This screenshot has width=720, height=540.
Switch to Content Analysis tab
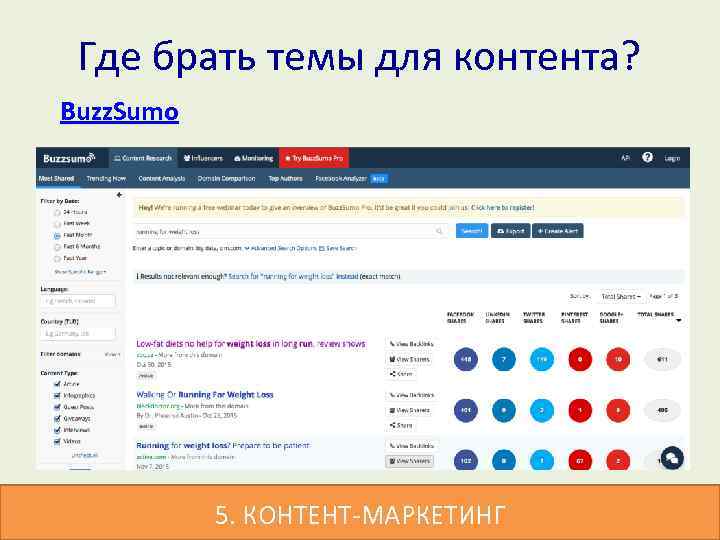(162, 178)
